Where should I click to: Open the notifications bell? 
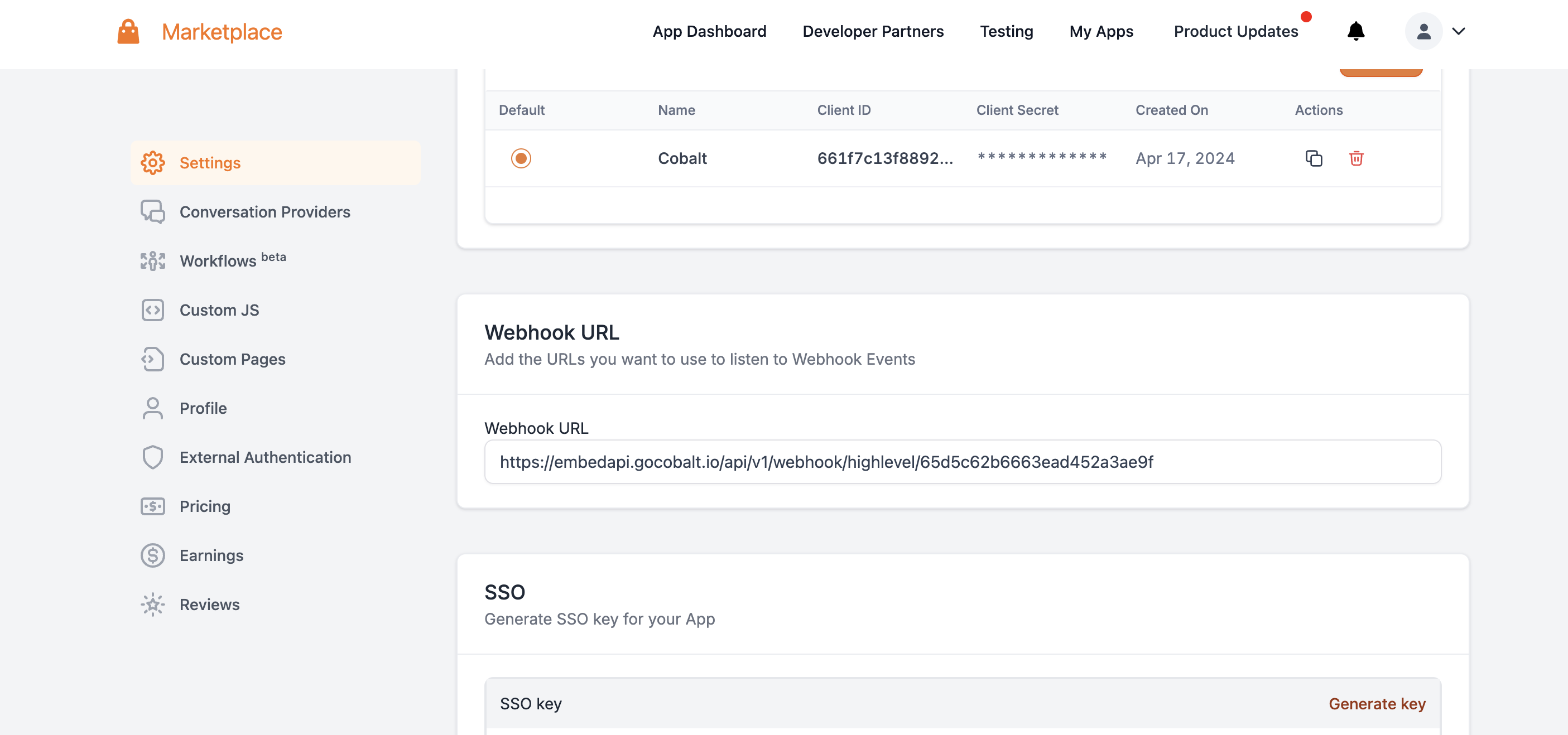click(1354, 32)
